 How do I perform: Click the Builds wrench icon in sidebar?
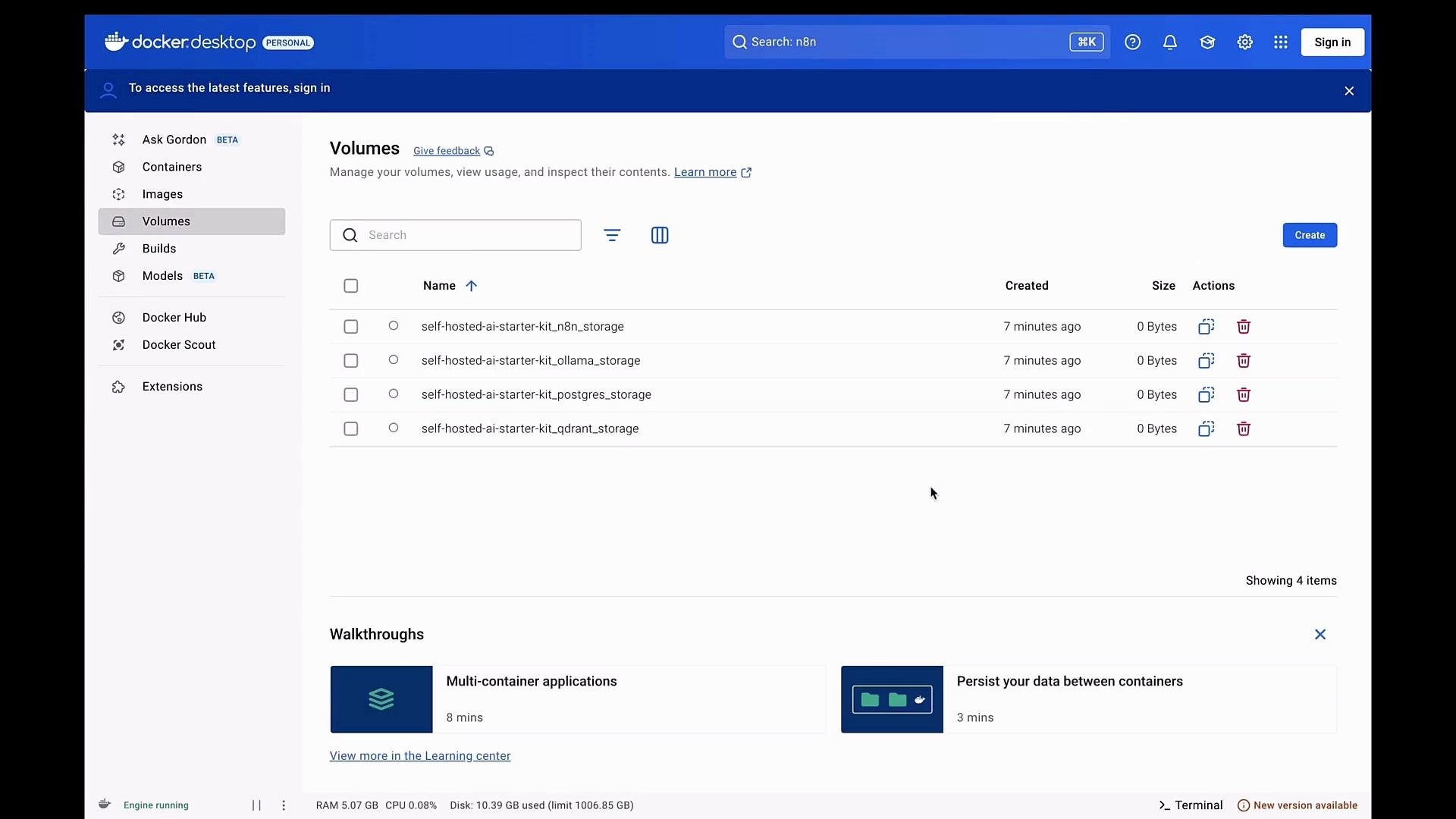coord(118,249)
